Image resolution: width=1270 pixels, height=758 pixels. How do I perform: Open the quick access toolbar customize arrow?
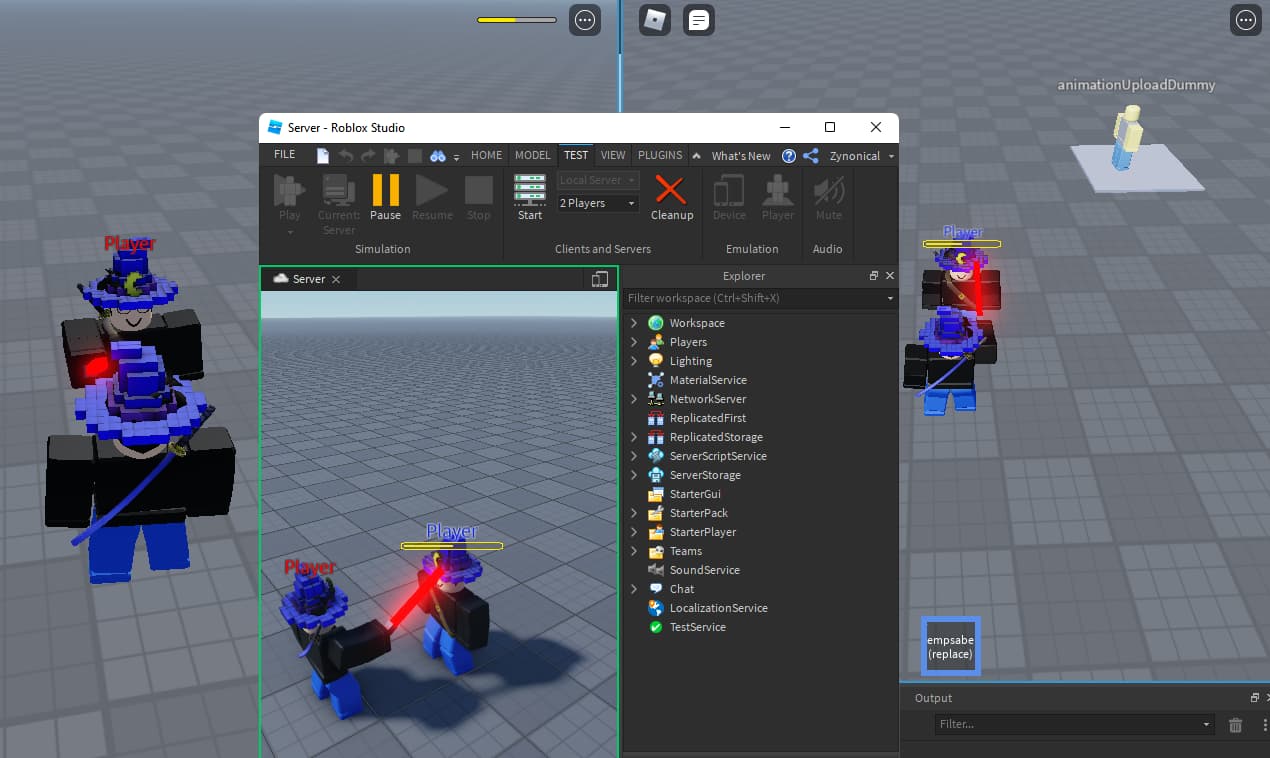coord(457,157)
